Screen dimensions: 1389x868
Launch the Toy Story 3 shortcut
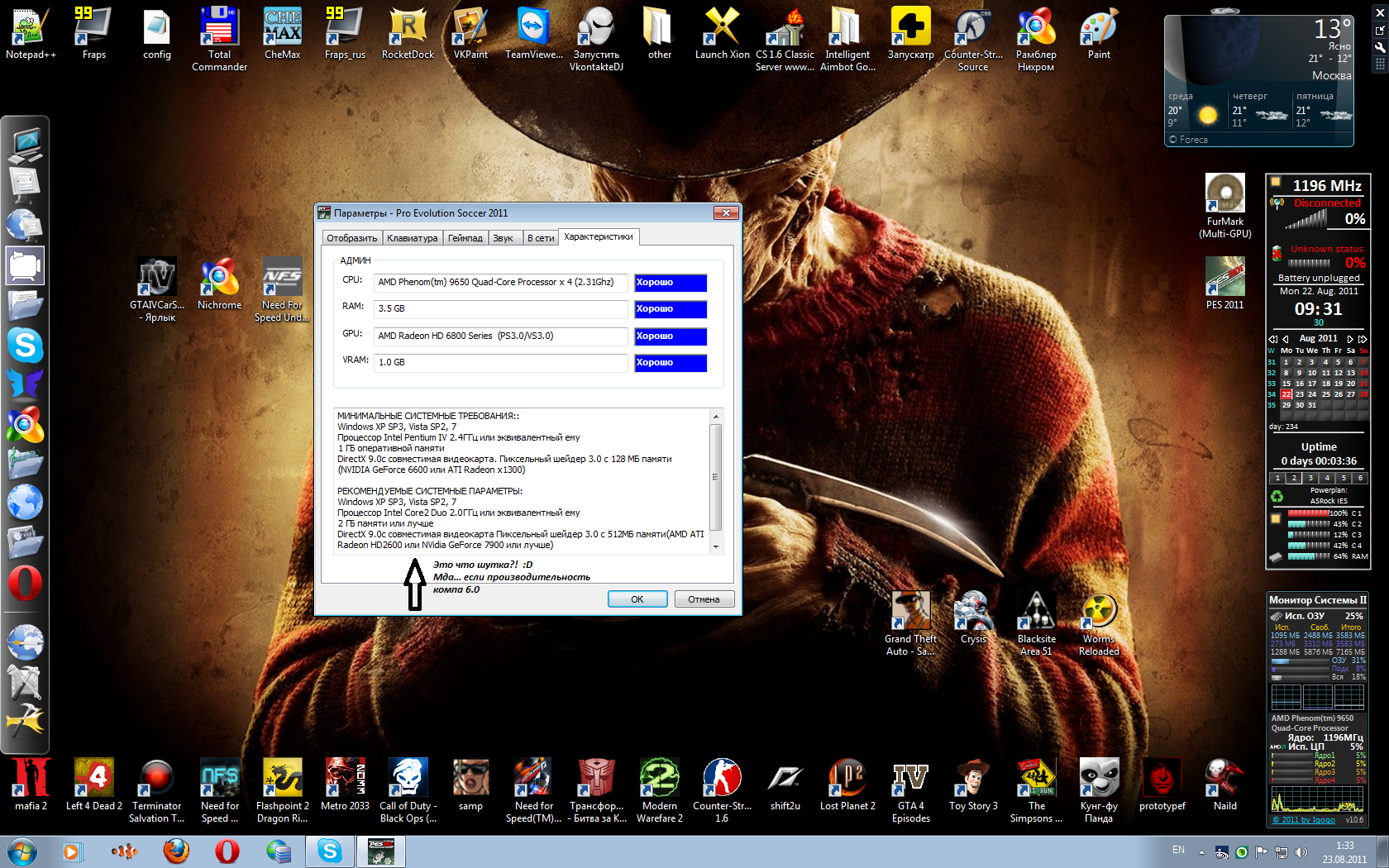pyautogui.click(x=973, y=785)
